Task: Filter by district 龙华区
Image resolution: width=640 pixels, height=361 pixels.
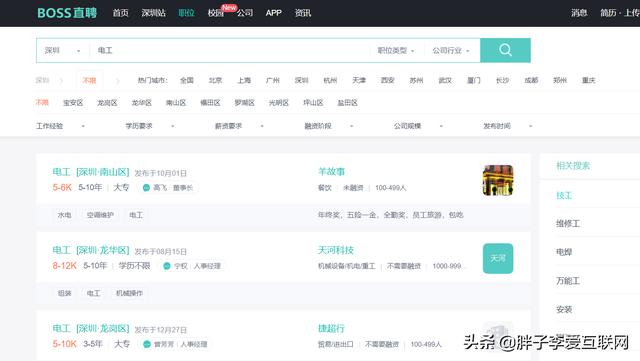Action: tap(142, 103)
